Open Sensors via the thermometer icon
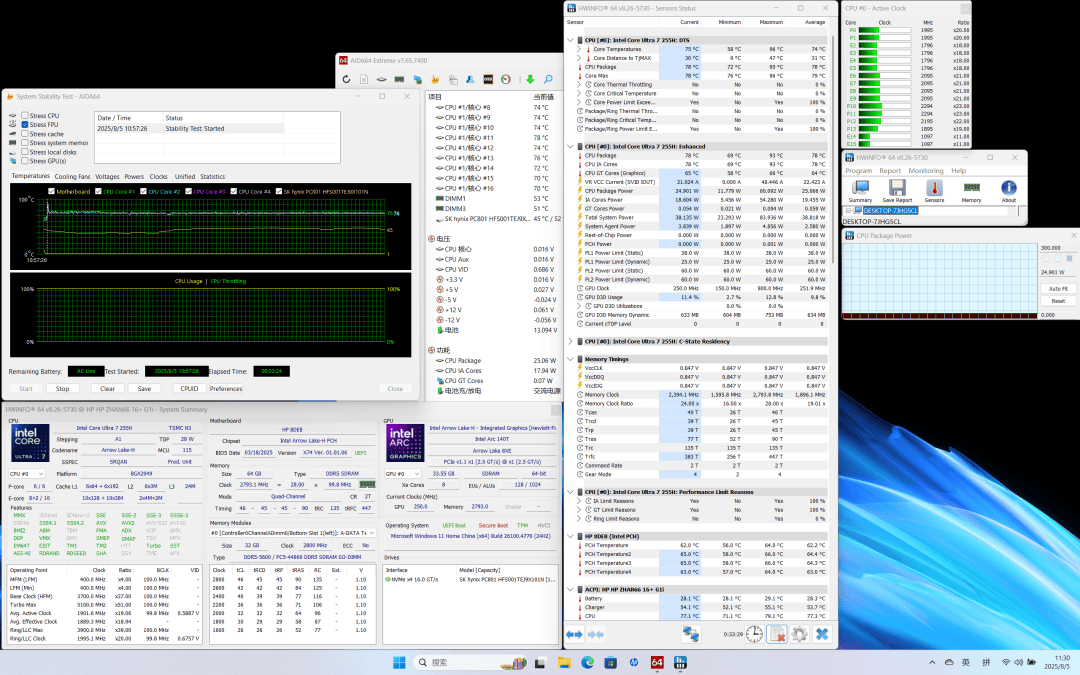This screenshot has height=675, width=1080. pyautogui.click(x=934, y=189)
